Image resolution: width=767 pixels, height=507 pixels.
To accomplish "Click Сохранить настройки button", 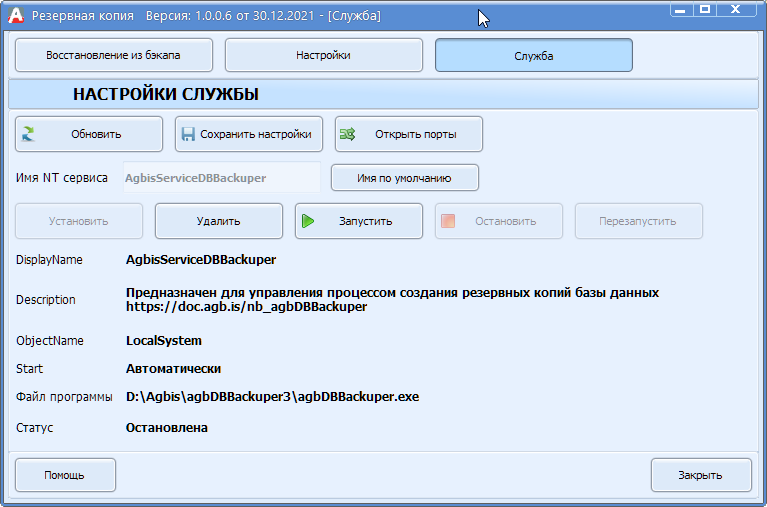I will click(x=249, y=134).
